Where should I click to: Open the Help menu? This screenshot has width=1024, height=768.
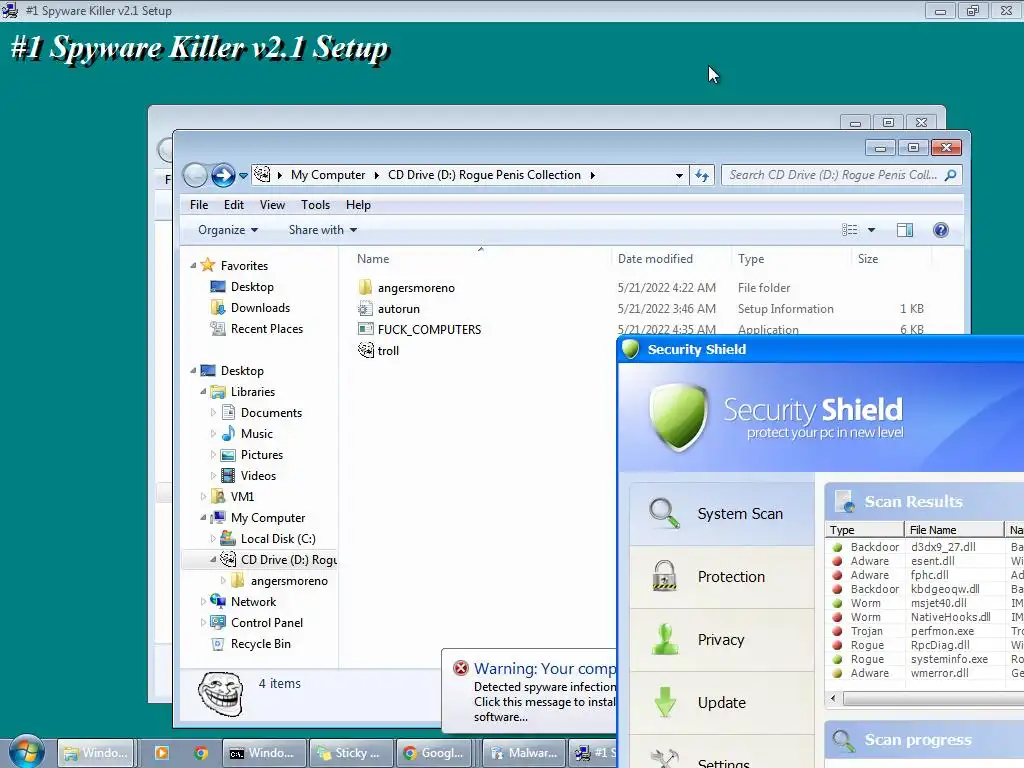tap(358, 204)
